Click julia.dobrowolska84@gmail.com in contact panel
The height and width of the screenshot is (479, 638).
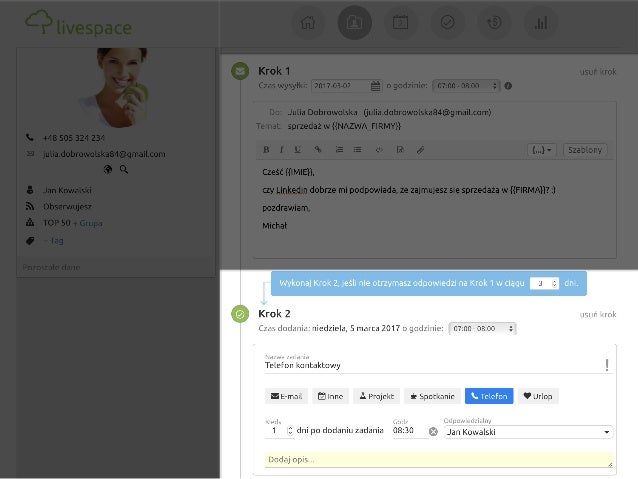tap(104, 154)
